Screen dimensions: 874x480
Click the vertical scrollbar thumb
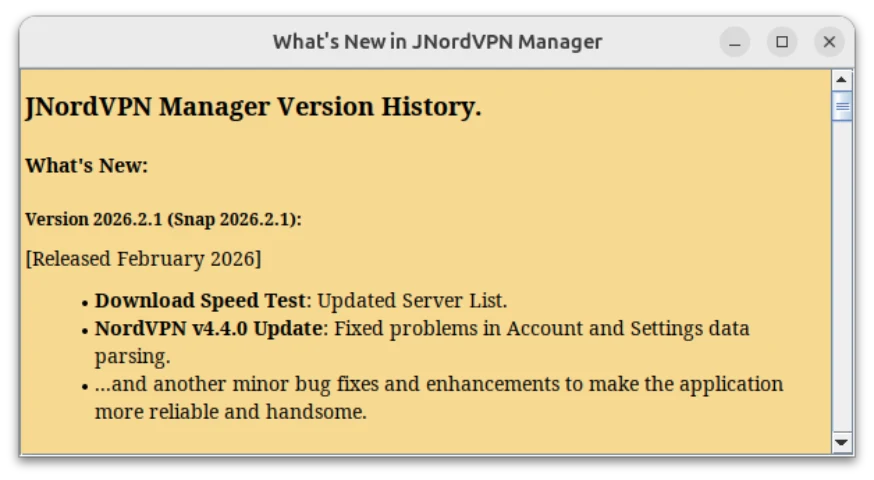tap(842, 106)
